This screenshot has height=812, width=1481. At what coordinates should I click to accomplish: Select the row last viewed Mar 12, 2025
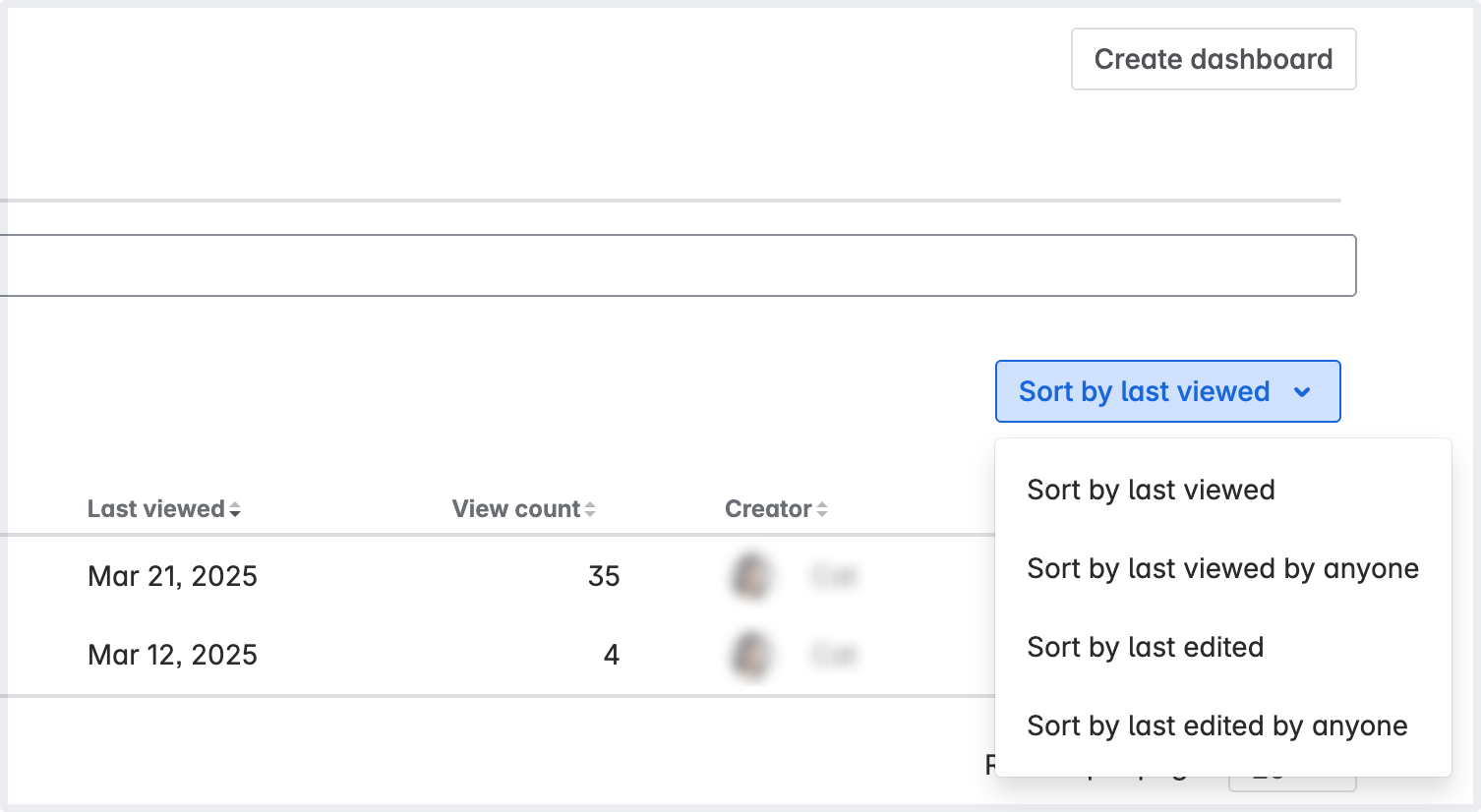click(x=172, y=655)
